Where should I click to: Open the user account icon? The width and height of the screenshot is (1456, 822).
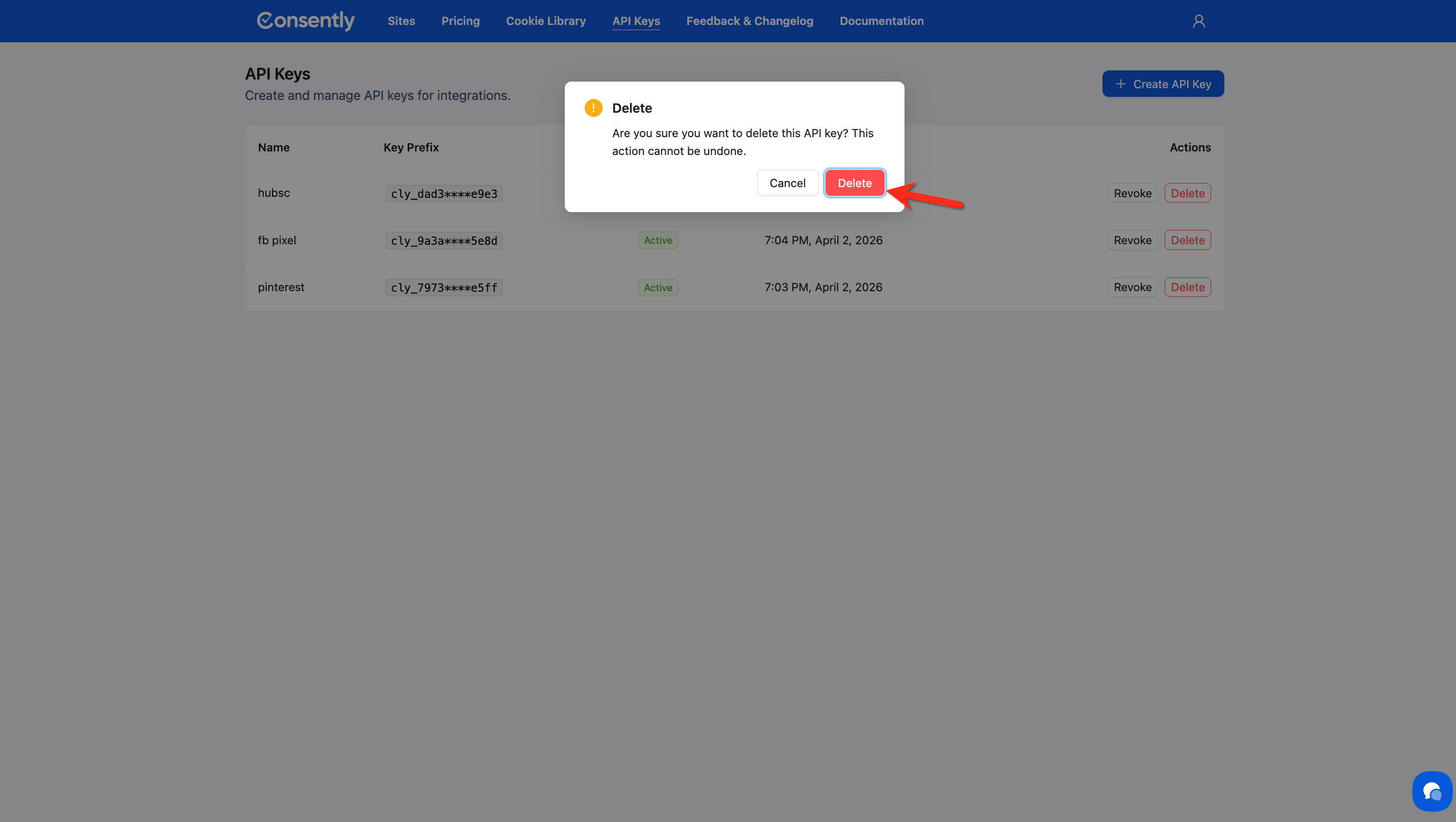(x=1198, y=21)
